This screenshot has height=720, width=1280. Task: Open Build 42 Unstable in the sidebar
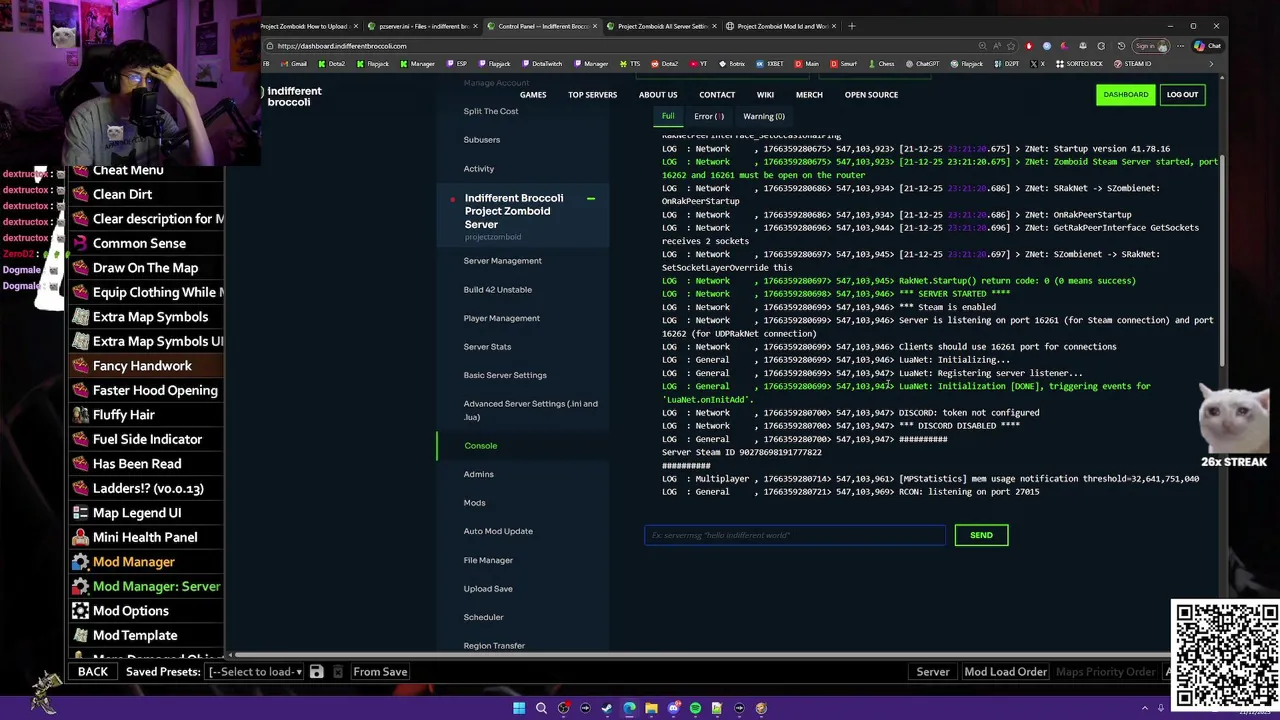tap(498, 290)
